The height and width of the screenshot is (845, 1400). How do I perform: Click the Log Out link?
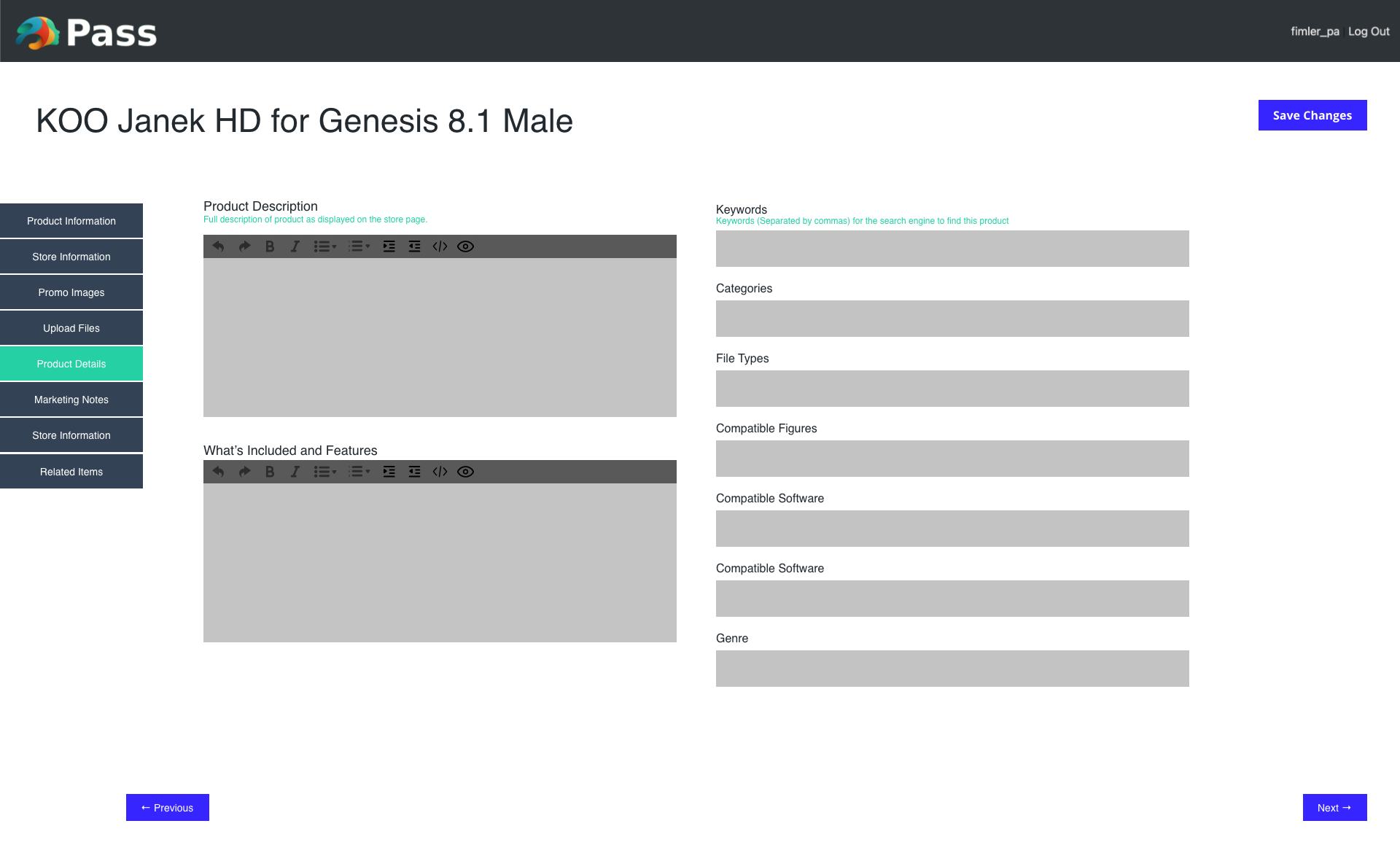tap(1369, 31)
